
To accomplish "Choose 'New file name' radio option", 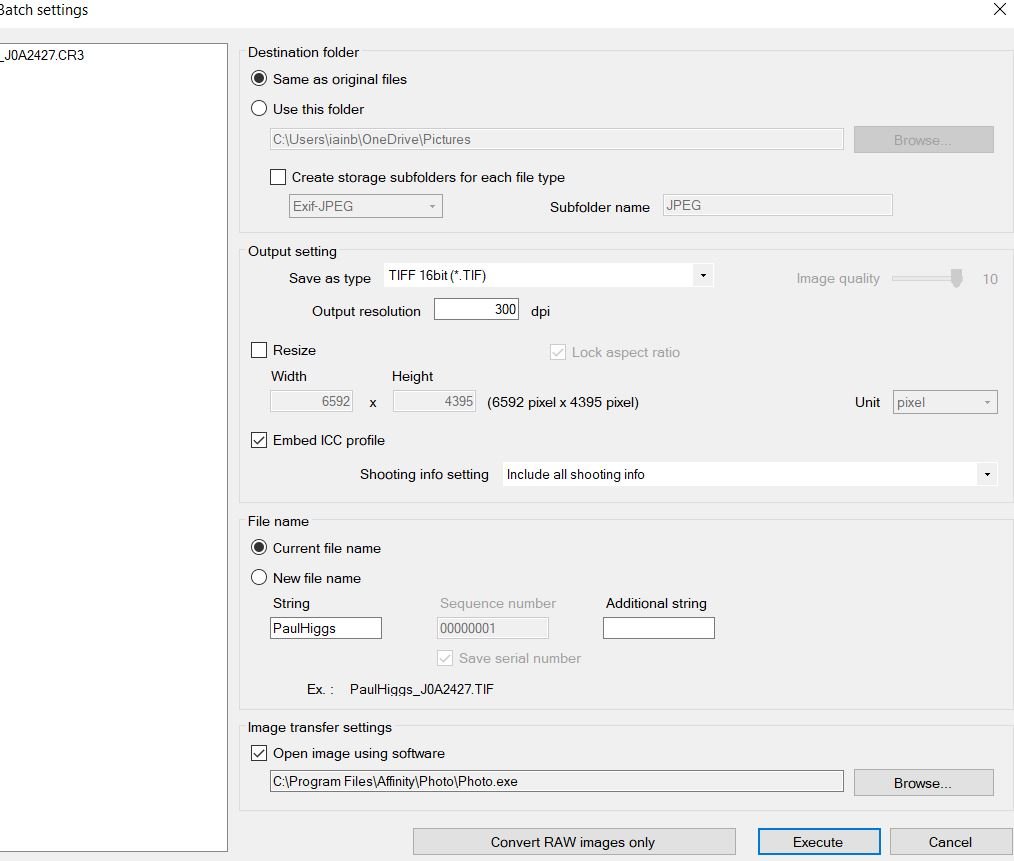I will tap(259, 578).
